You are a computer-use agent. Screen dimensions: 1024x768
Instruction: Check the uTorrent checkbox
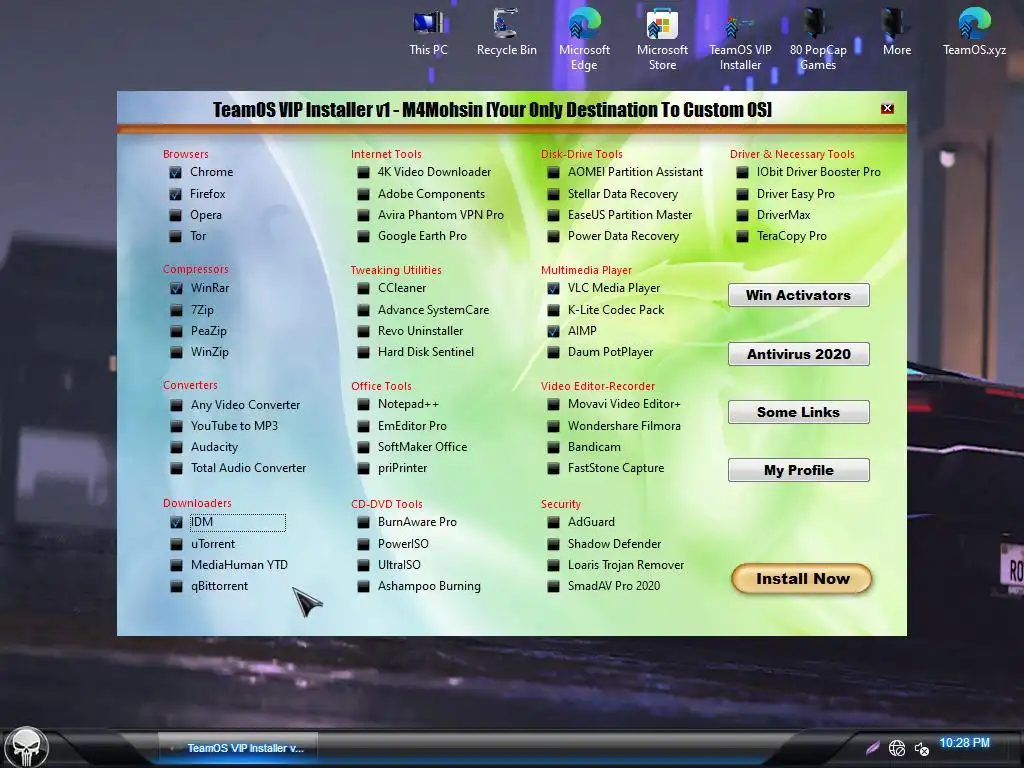(176, 544)
